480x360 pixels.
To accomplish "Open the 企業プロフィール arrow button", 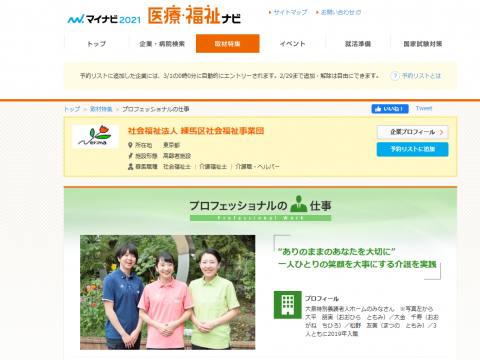I will (412, 132).
